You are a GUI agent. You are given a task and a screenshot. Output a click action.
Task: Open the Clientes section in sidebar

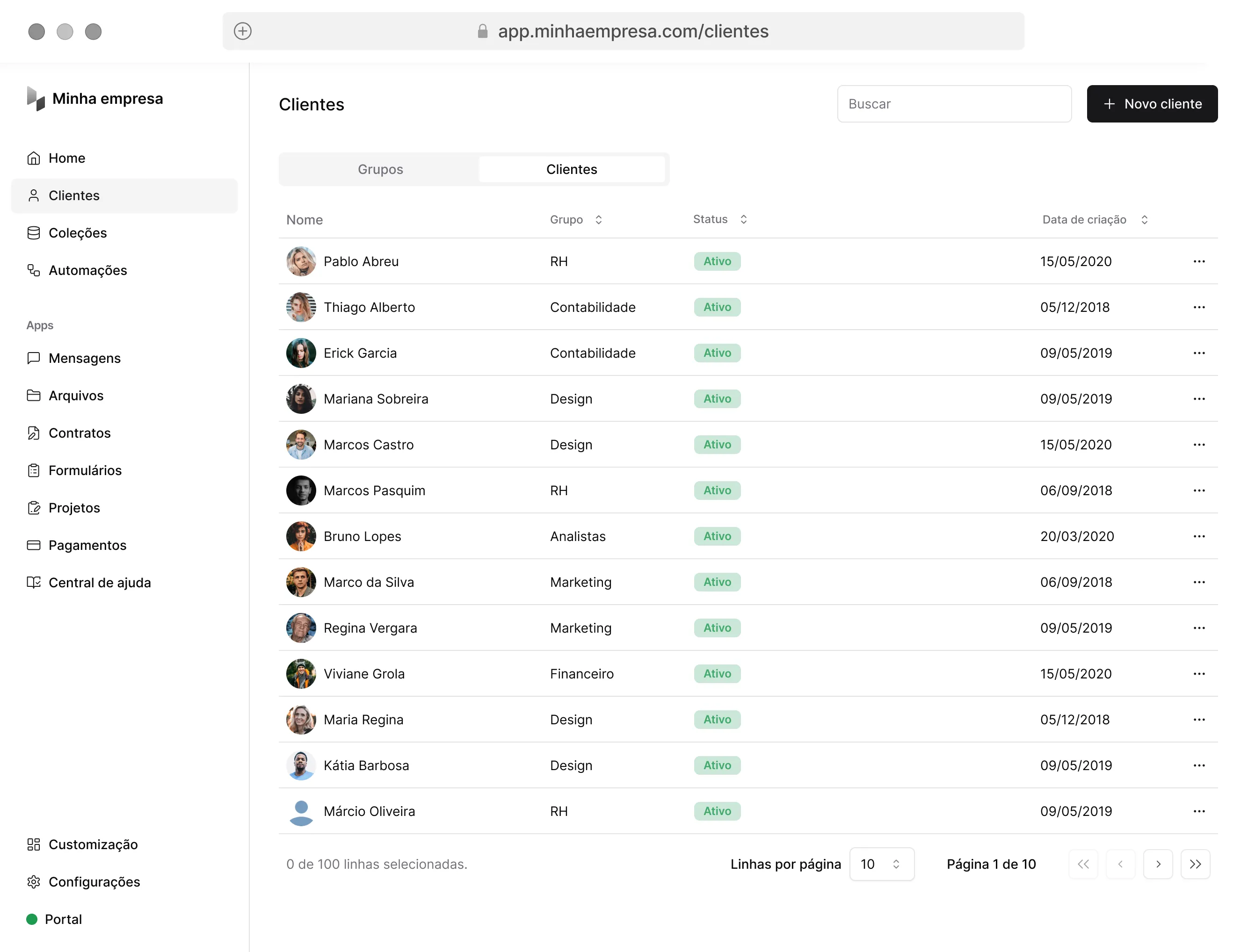pyautogui.click(x=74, y=195)
